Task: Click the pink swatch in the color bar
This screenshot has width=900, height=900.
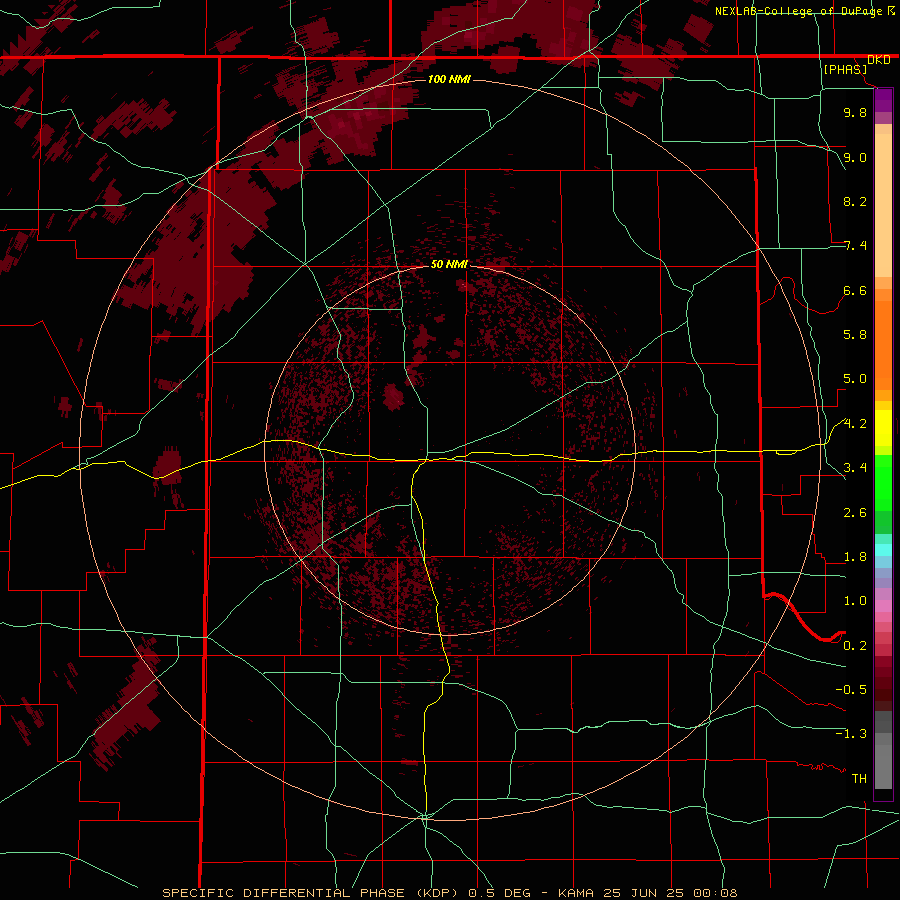Action: click(883, 606)
